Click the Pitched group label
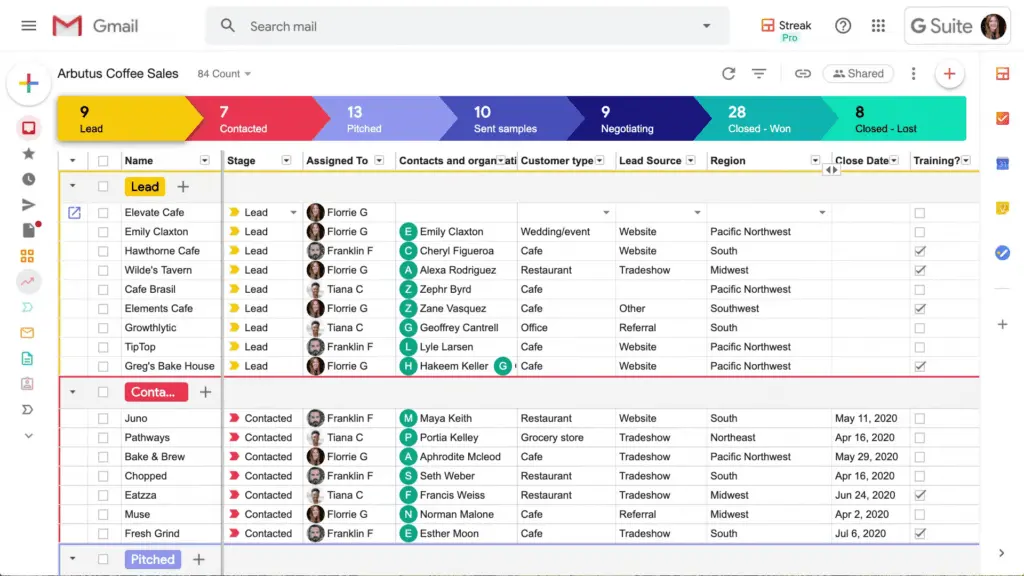Image resolution: width=1024 pixels, height=576 pixels. pos(152,560)
